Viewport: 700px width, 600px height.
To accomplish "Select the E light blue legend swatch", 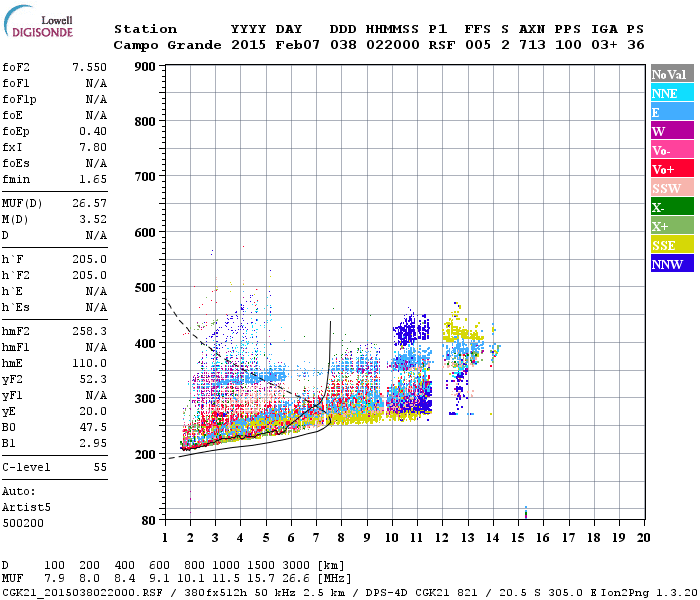I will [672, 112].
